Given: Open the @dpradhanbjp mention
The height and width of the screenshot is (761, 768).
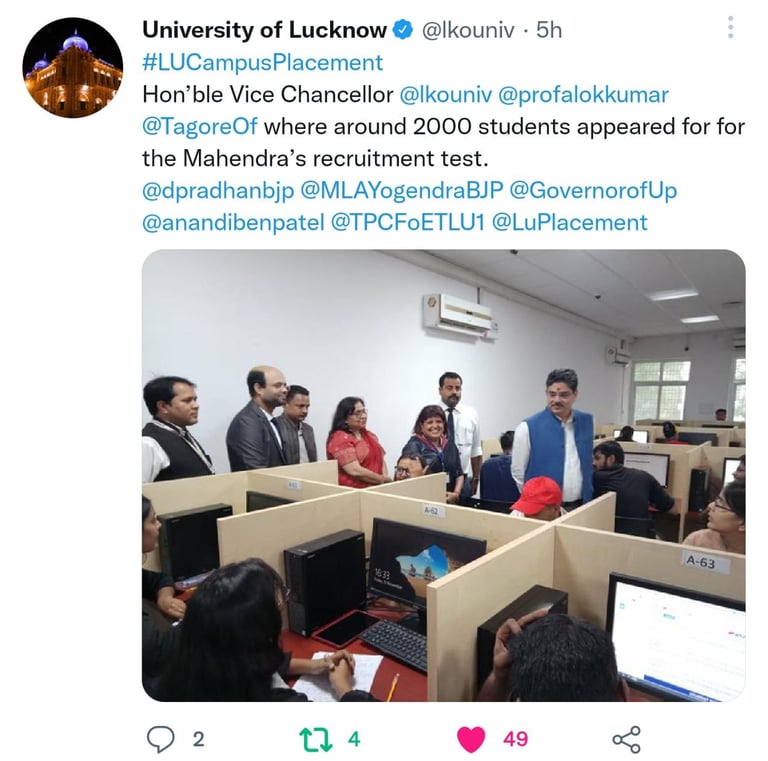Looking at the screenshot, I should tap(218, 191).
